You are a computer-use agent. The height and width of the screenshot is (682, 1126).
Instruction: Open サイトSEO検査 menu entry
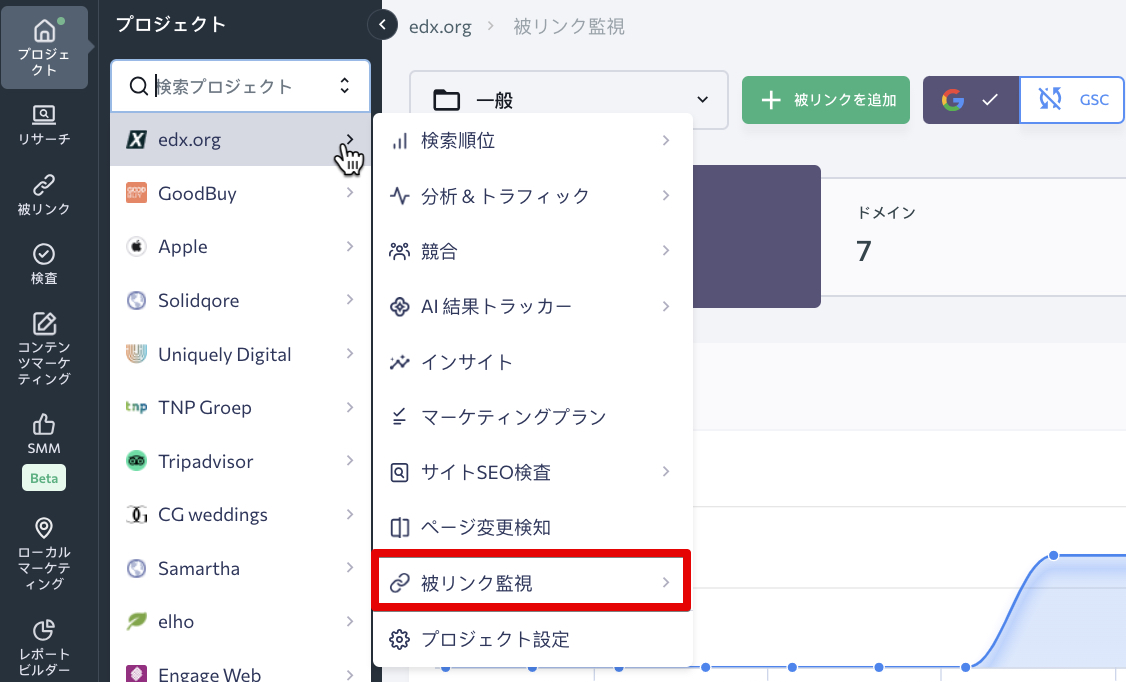(x=531, y=472)
